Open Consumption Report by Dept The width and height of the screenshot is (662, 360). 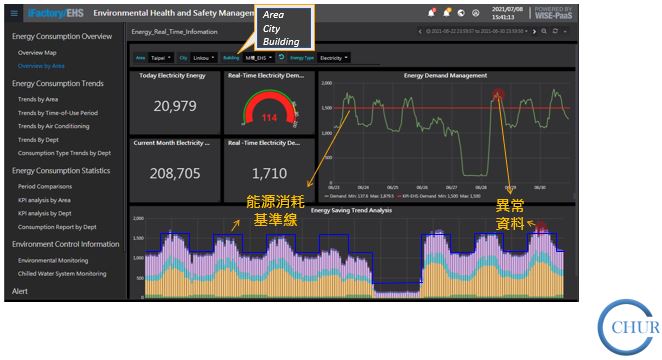[x=57, y=227]
